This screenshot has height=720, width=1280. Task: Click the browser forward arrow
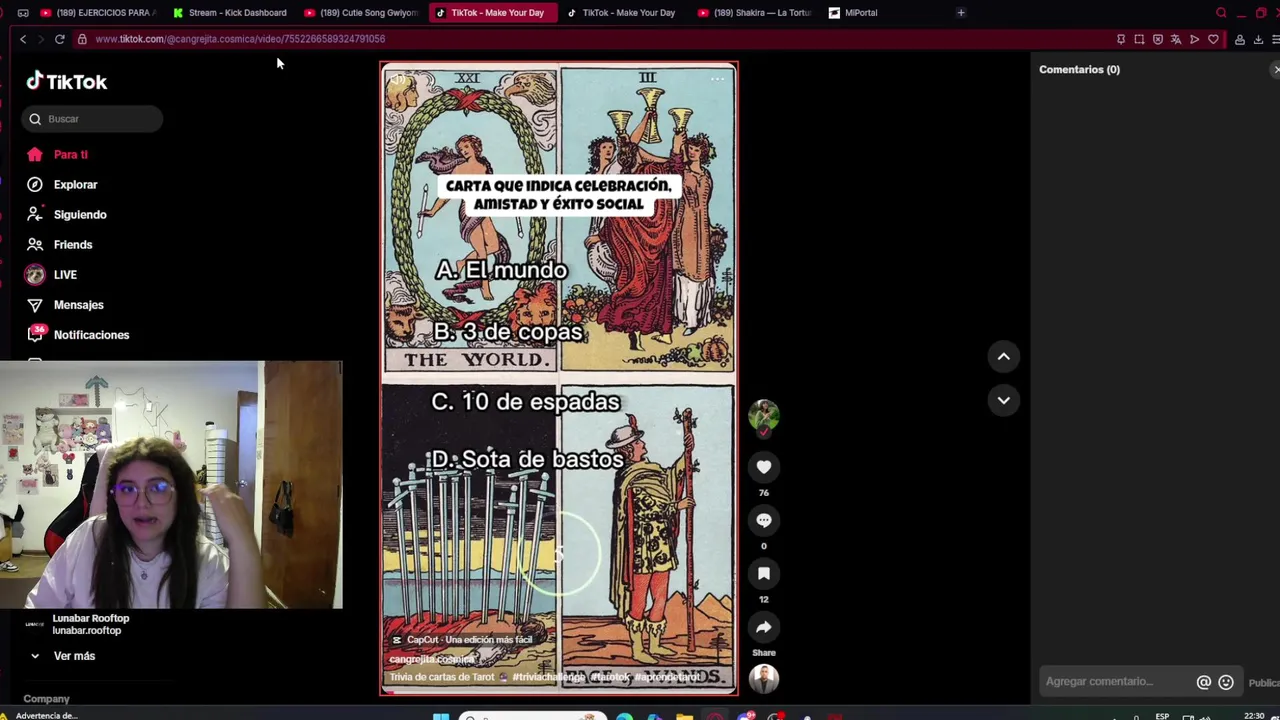coord(41,39)
